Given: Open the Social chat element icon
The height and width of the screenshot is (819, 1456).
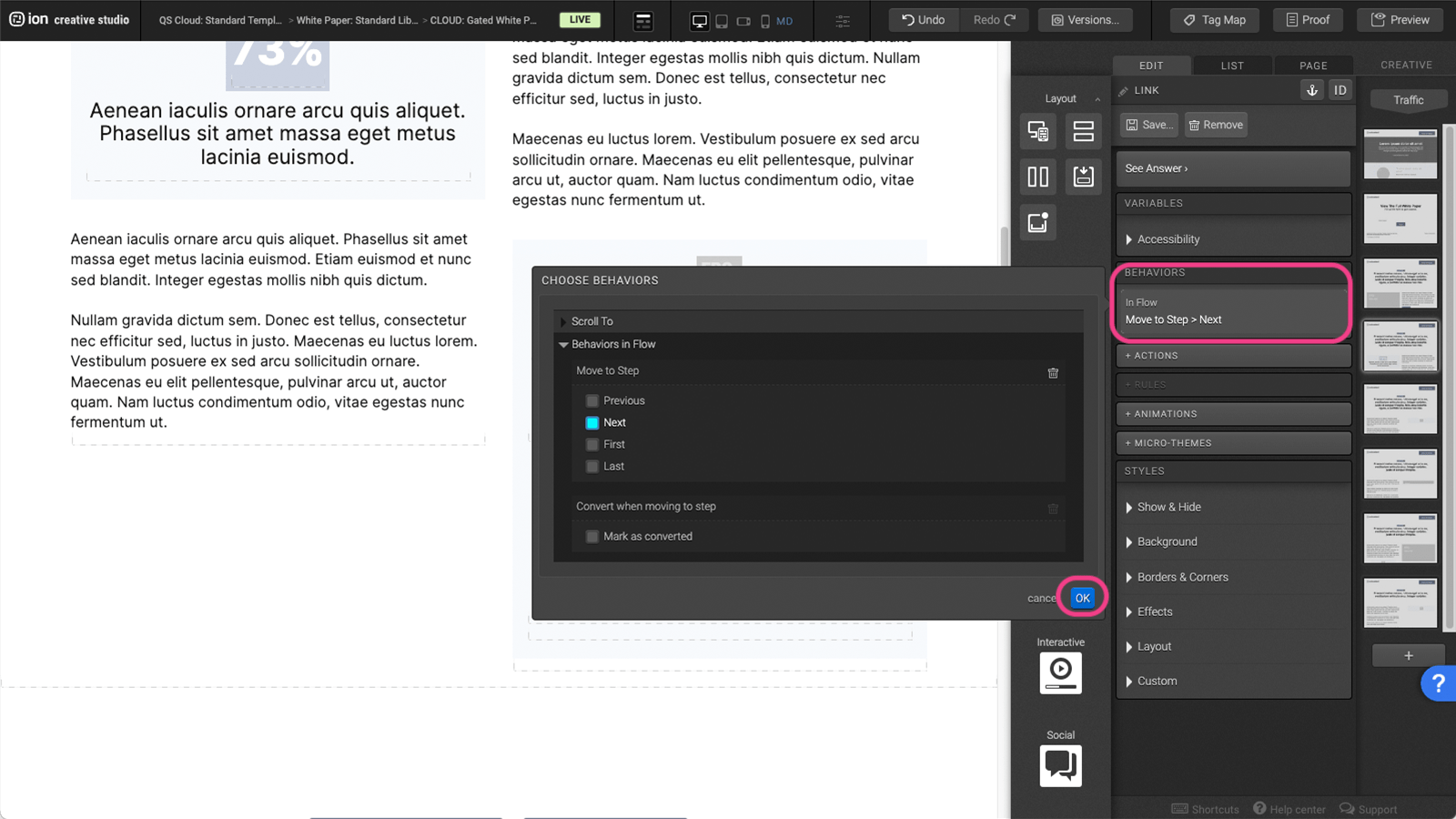Looking at the screenshot, I should [1060, 765].
